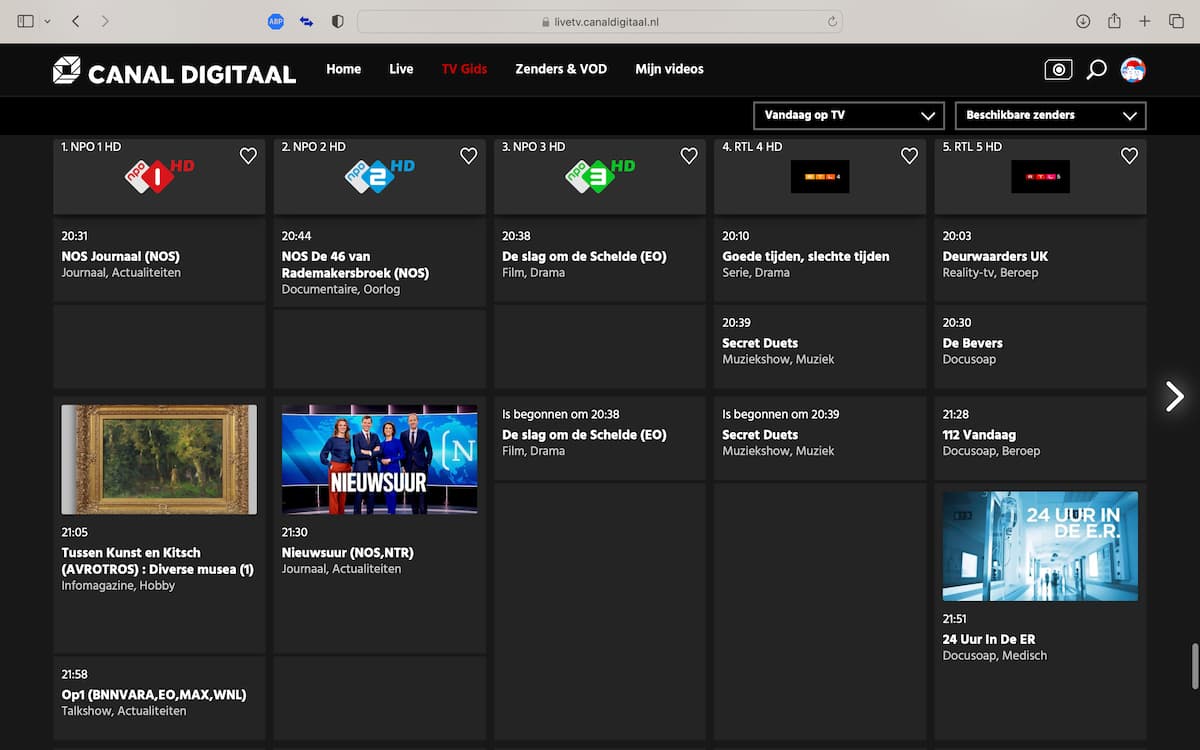Favorite RTL 5 HD with the heart icon

[1129, 156]
